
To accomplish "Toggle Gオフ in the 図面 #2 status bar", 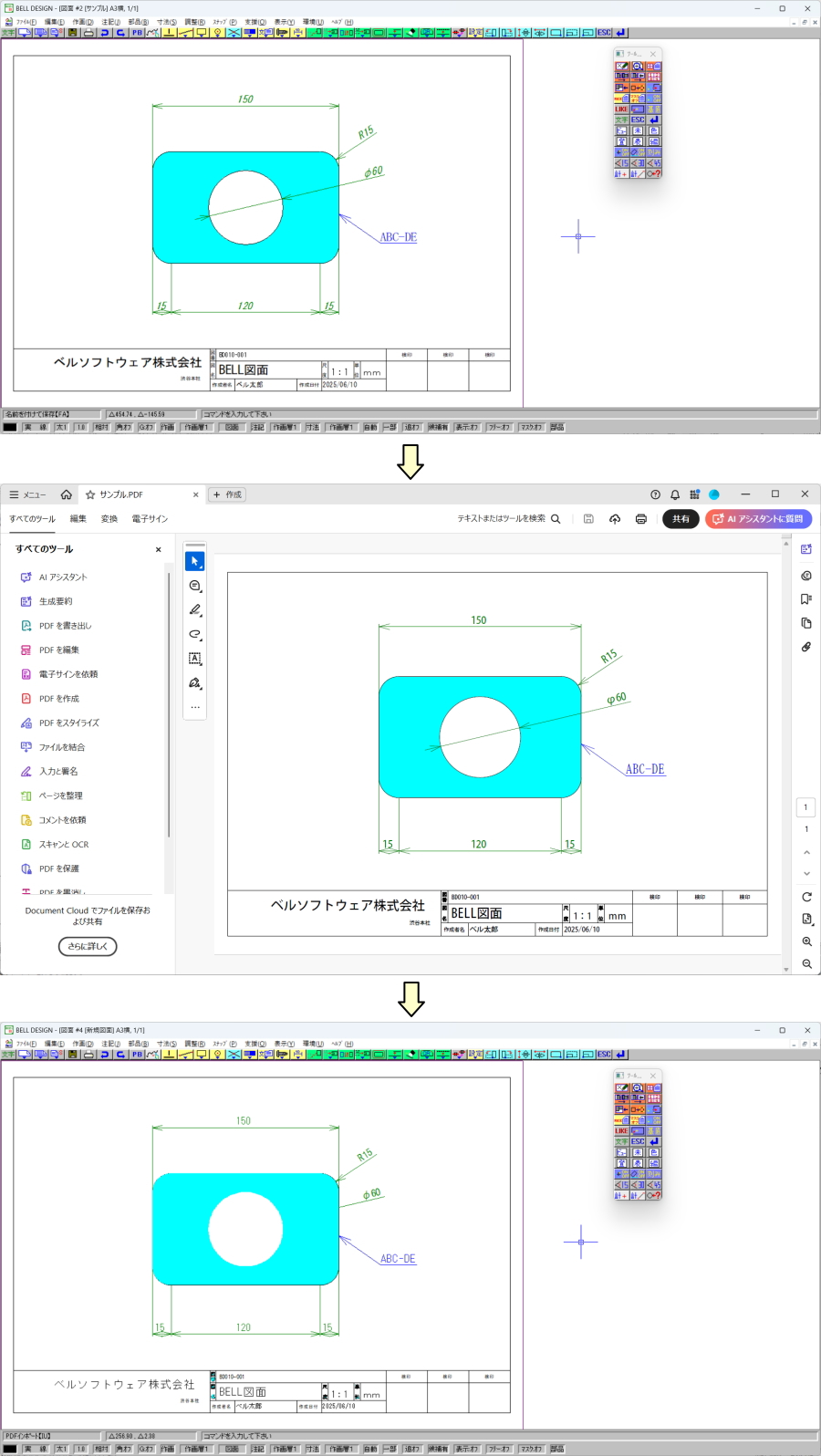I will [146, 427].
